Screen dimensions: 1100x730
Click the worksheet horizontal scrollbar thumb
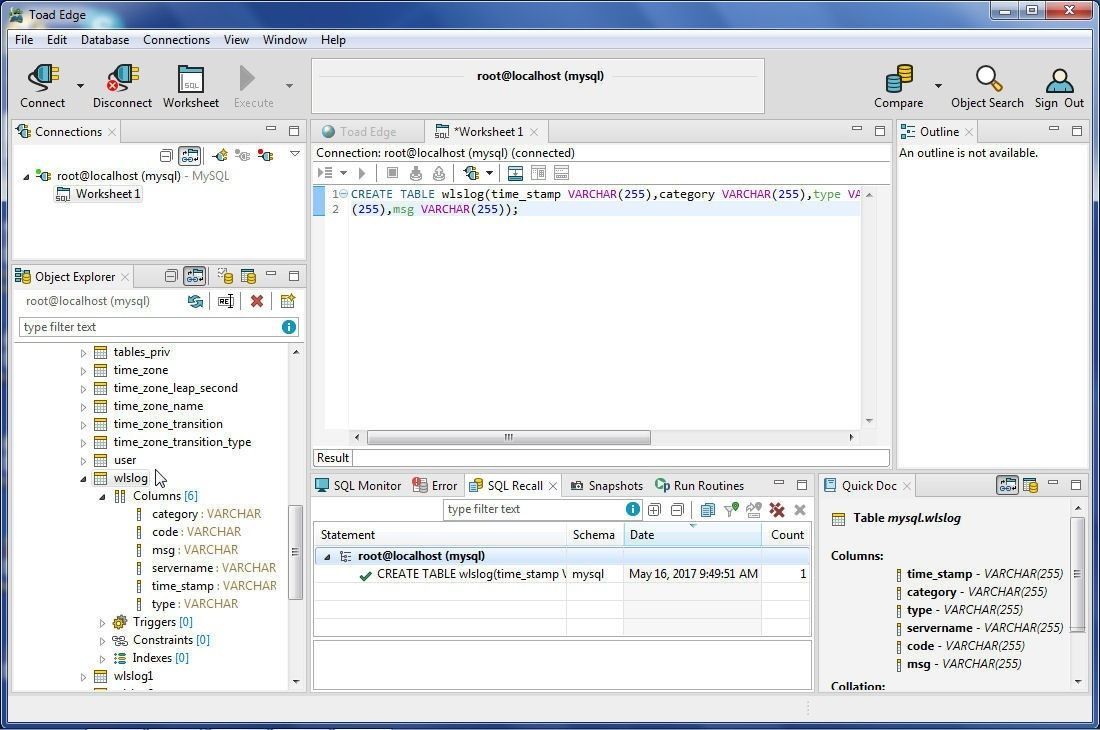pyautogui.click(x=509, y=438)
